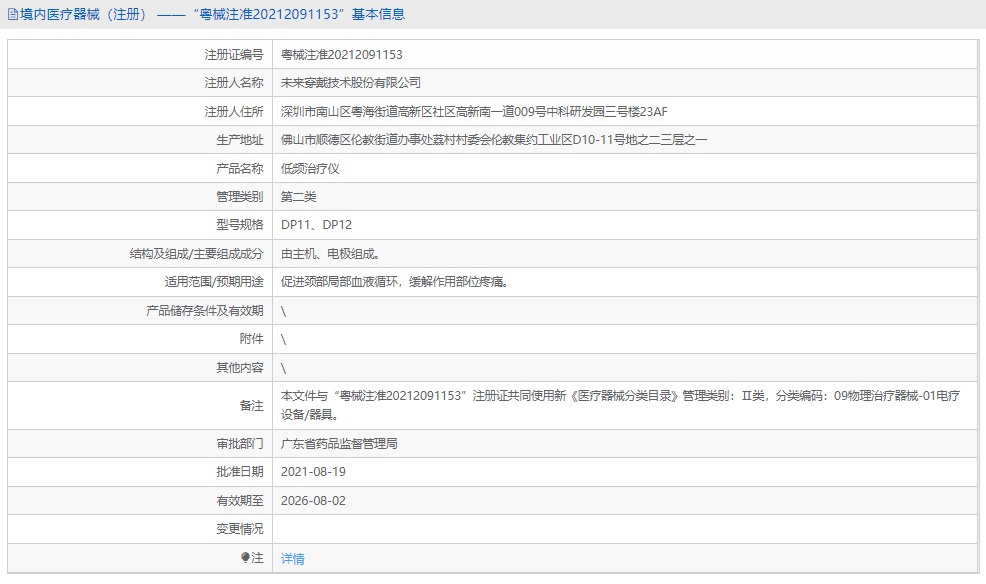986x584 pixels.
Task: Click the 附件 label
Action: pos(252,339)
